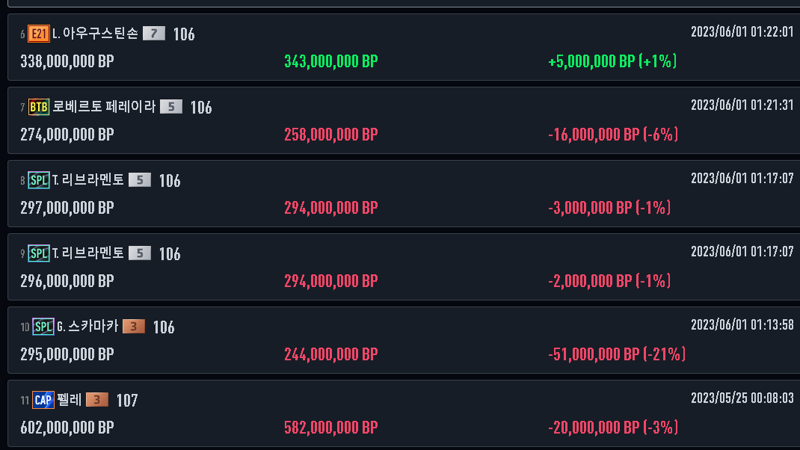Open player L. 아우구스틴손
This screenshot has width=800, height=450.
[x=95, y=34]
